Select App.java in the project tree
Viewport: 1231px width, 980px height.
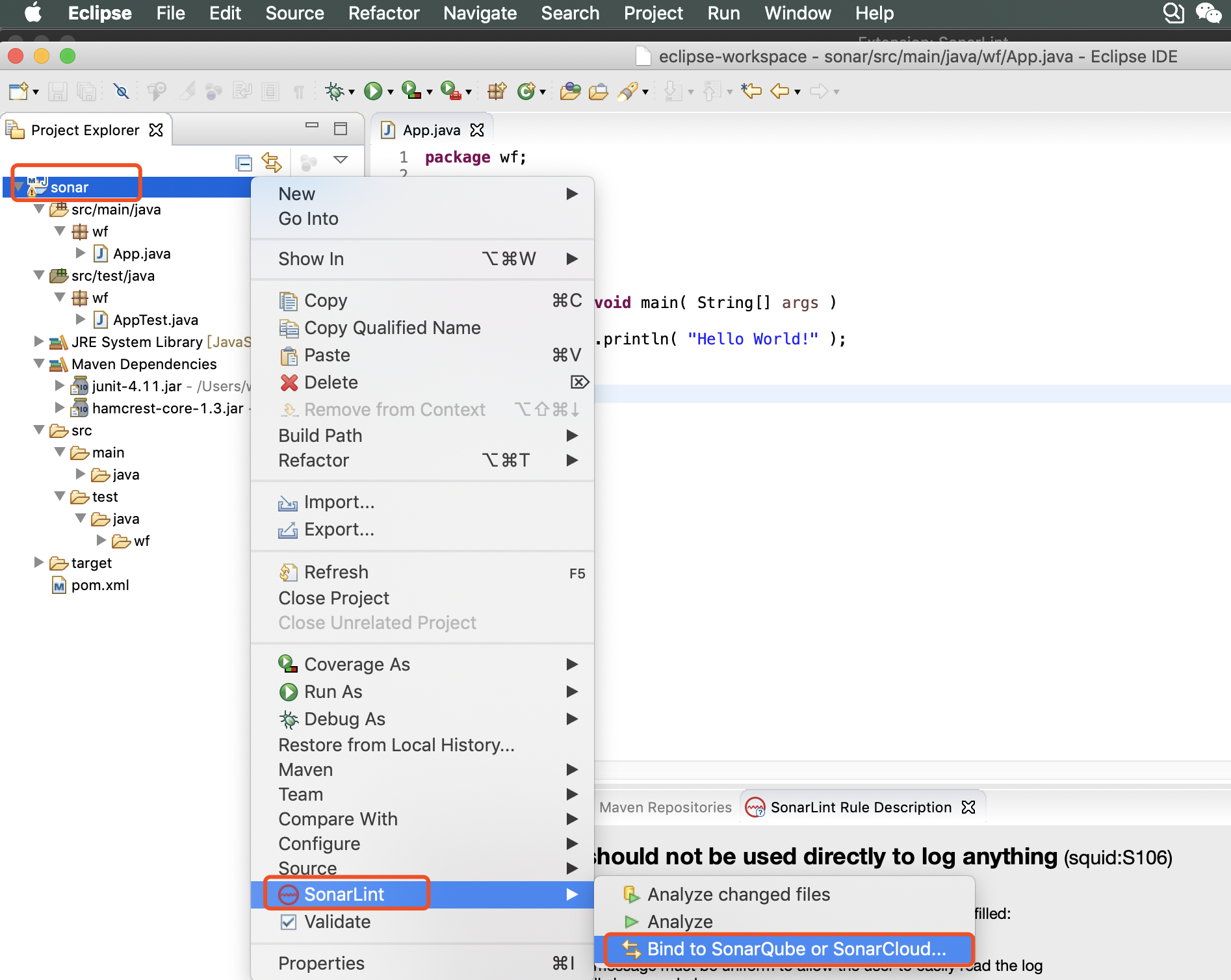tap(142, 253)
